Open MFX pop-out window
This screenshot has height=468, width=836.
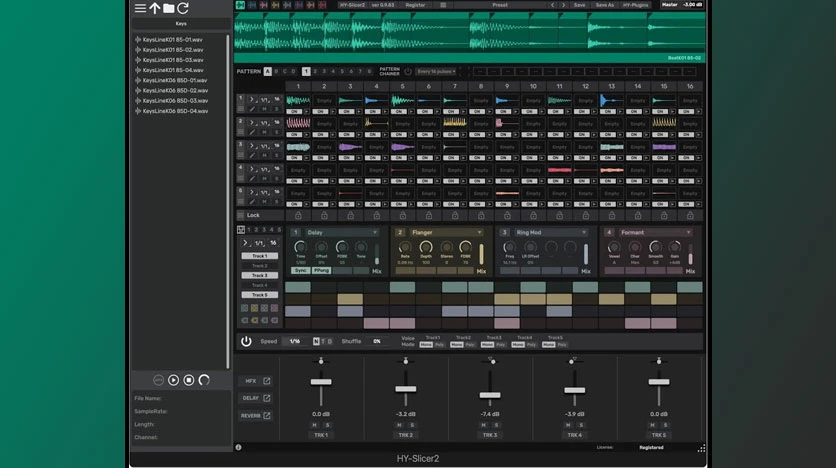click(267, 381)
